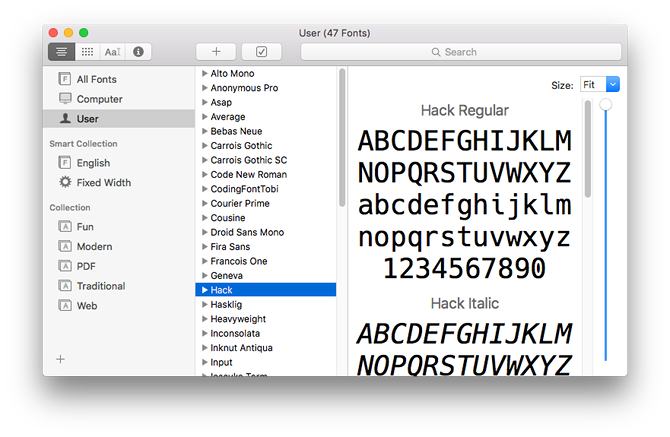Click the add font plus button
Image resolution: width=670 pixels, height=437 pixels.
tap(216, 52)
